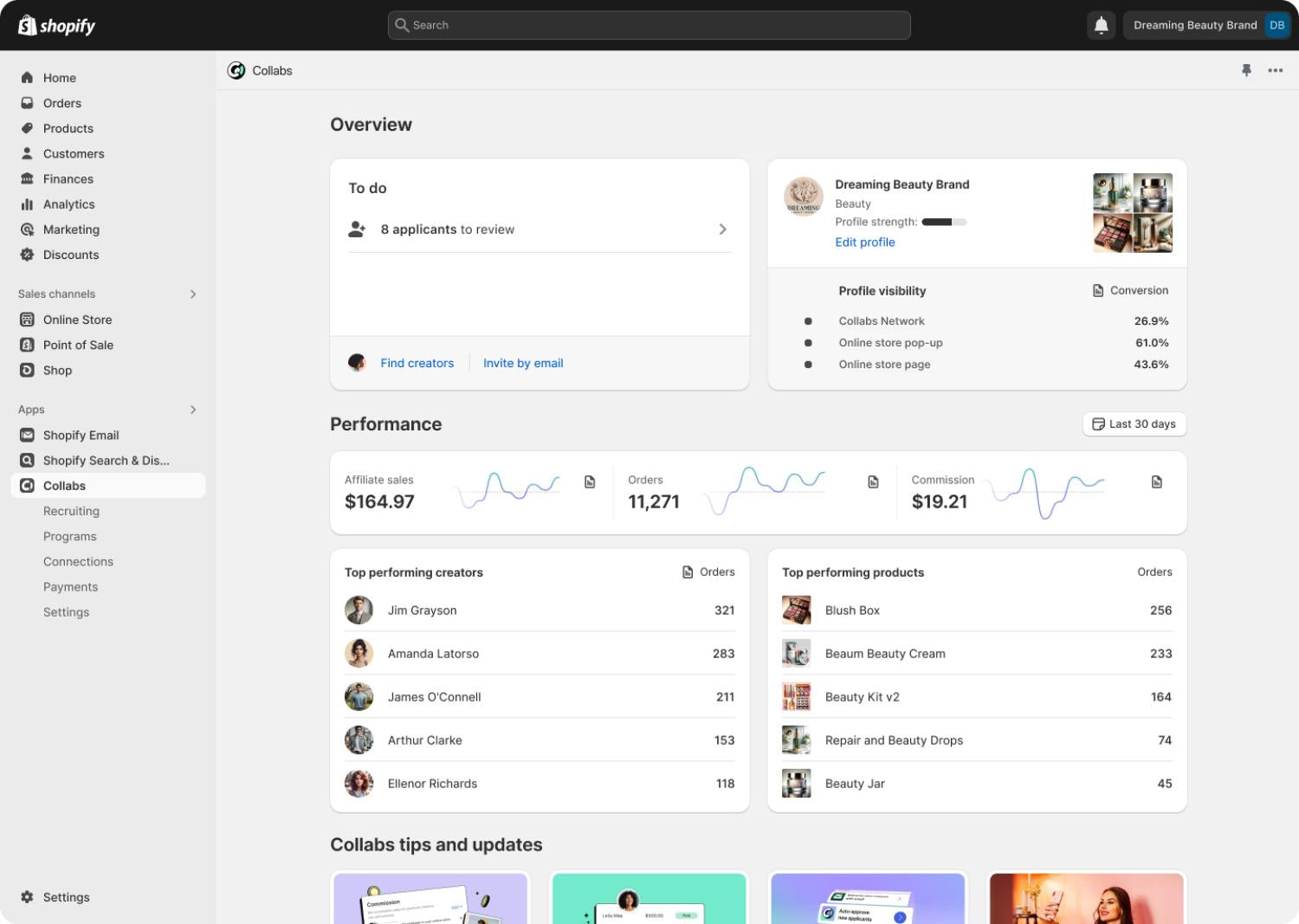
Task: Click the notification bell icon
Action: [1101, 25]
